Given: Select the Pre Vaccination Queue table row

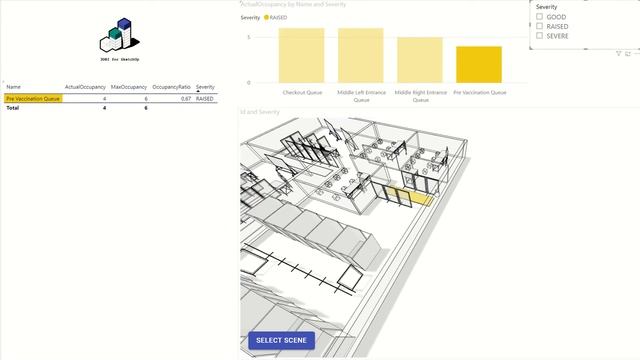Looking at the screenshot, I should [111, 98].
